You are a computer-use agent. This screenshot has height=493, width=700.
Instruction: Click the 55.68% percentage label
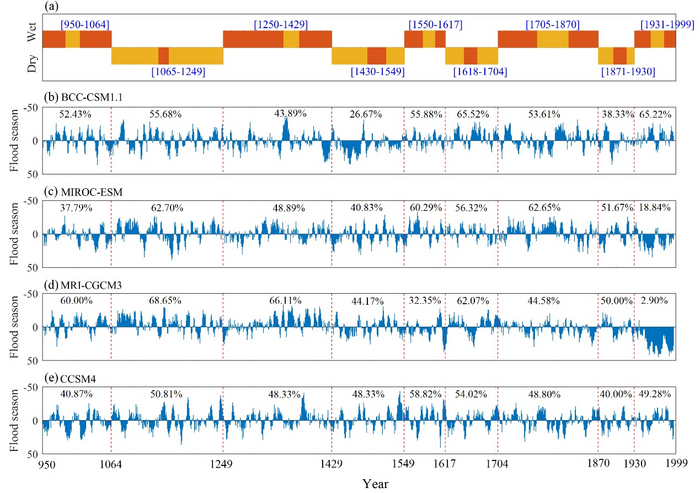pyautogui.click(x=165, y=114)
